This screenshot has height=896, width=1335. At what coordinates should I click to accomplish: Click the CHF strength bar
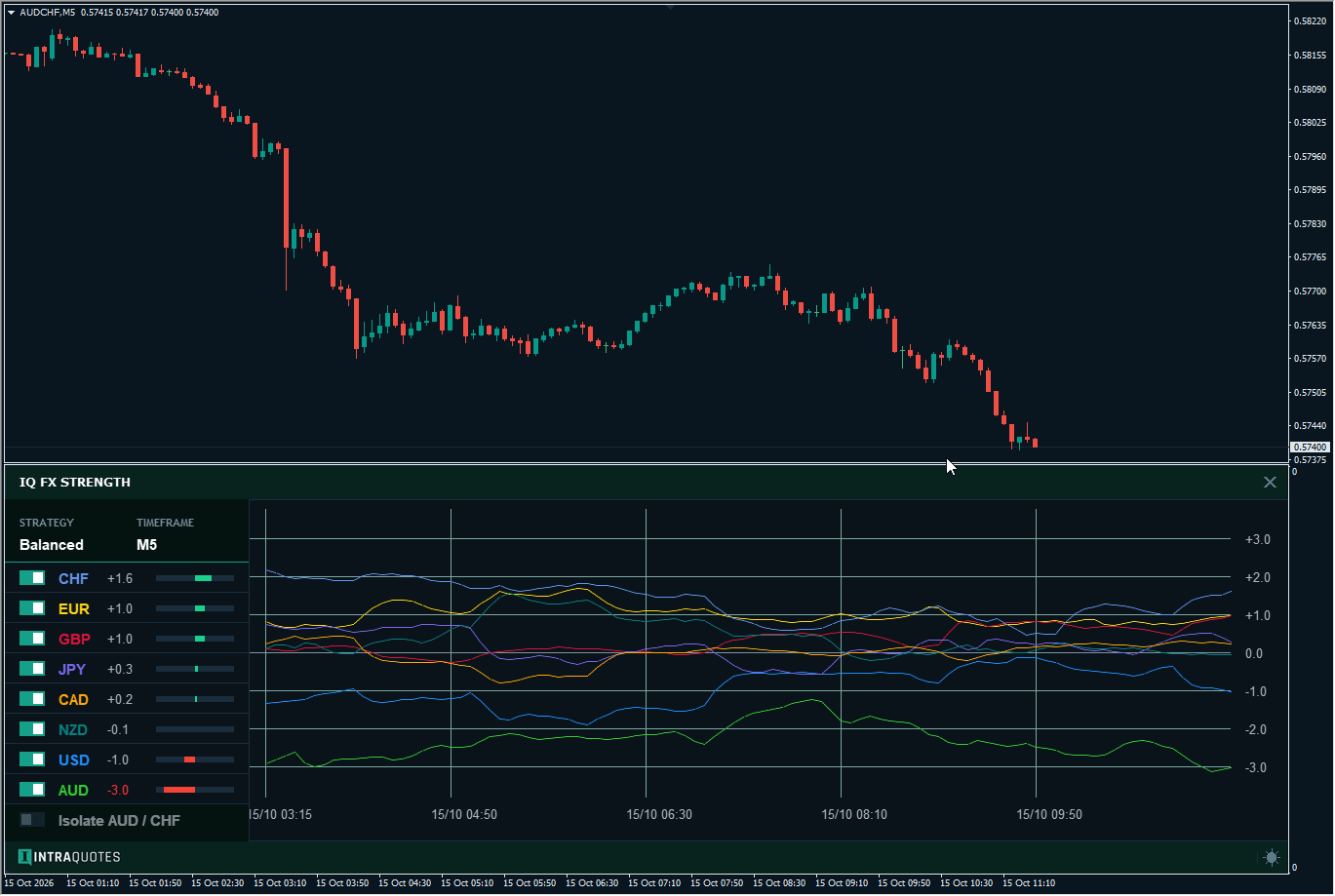(195, 578)
